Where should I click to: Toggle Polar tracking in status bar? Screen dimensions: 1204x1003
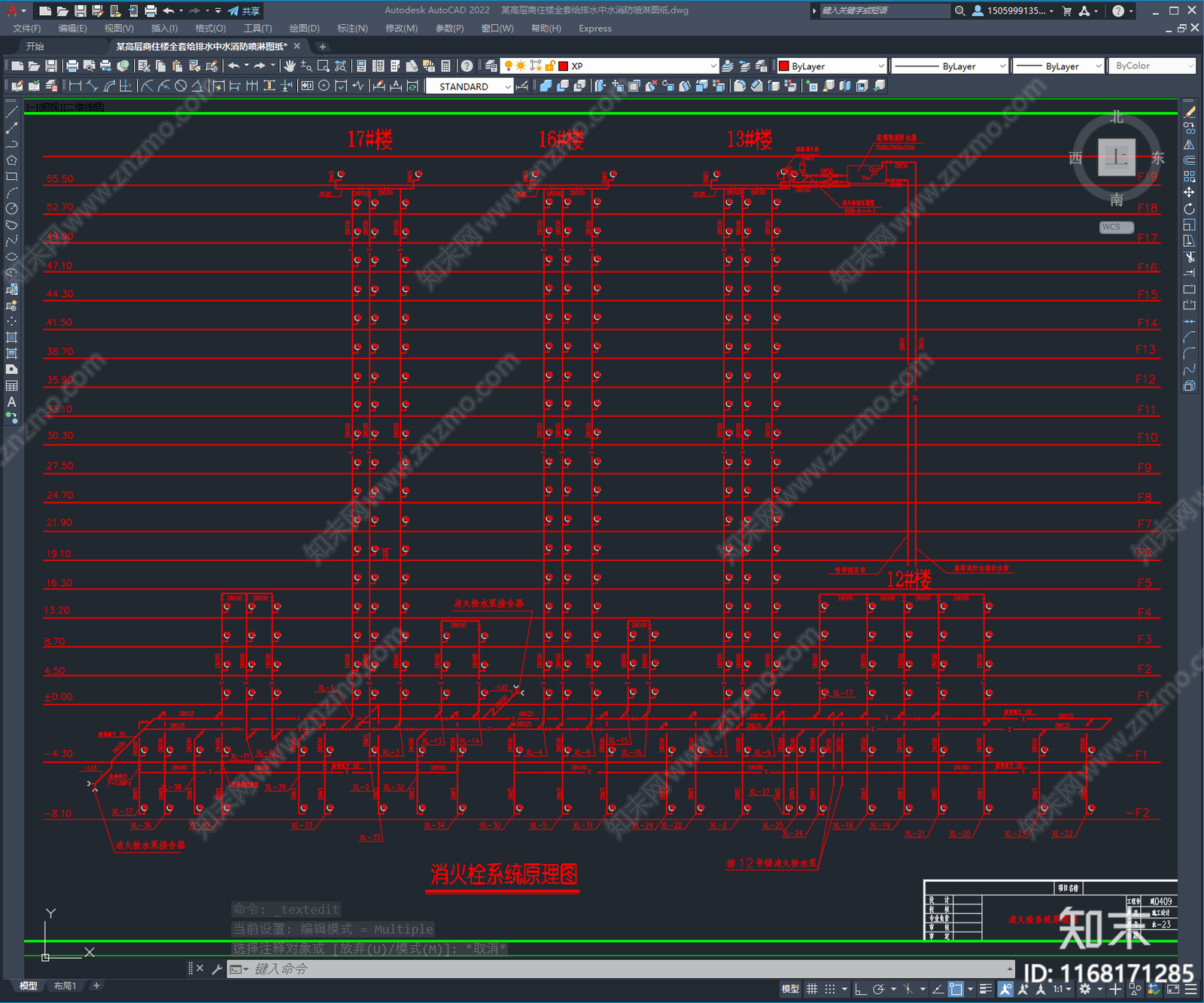point(878,989)
